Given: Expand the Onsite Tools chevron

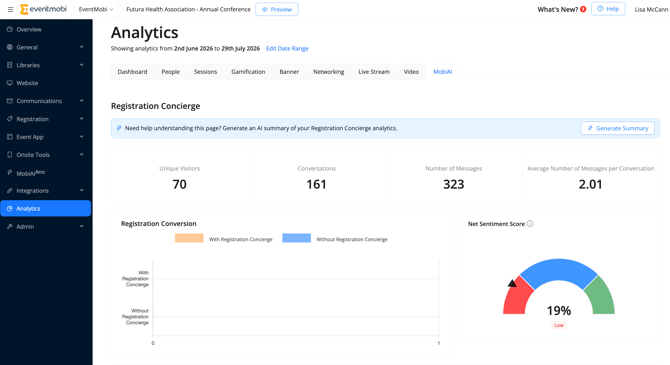Looking at the screenshot, I should click(81, 155).
